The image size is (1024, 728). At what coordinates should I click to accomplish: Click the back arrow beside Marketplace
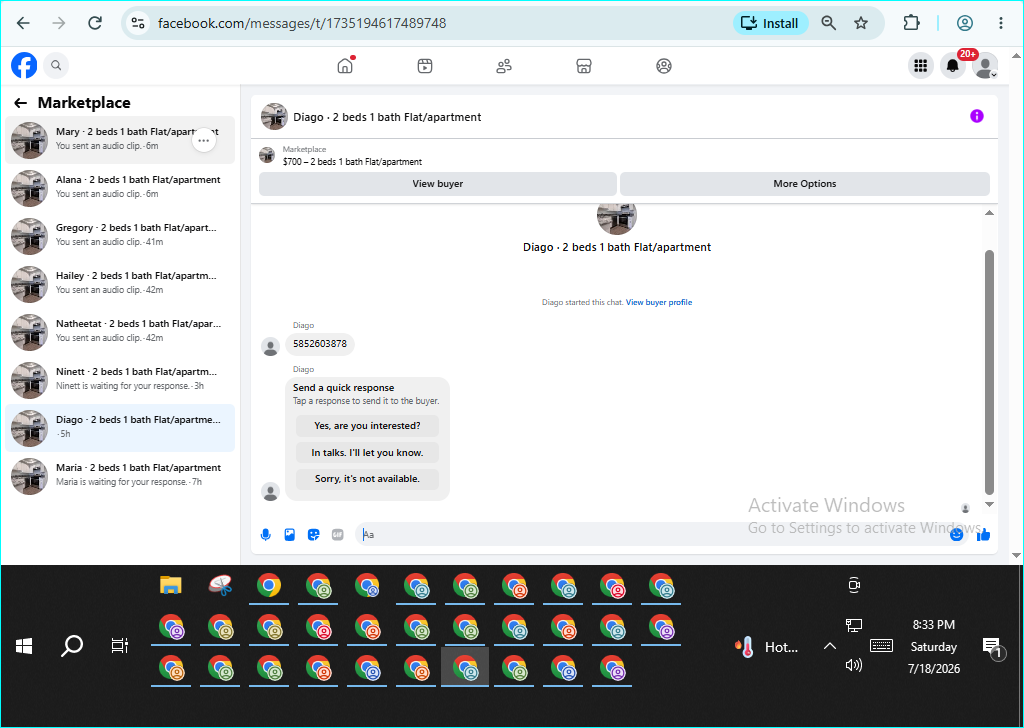[x=20, y=103]
